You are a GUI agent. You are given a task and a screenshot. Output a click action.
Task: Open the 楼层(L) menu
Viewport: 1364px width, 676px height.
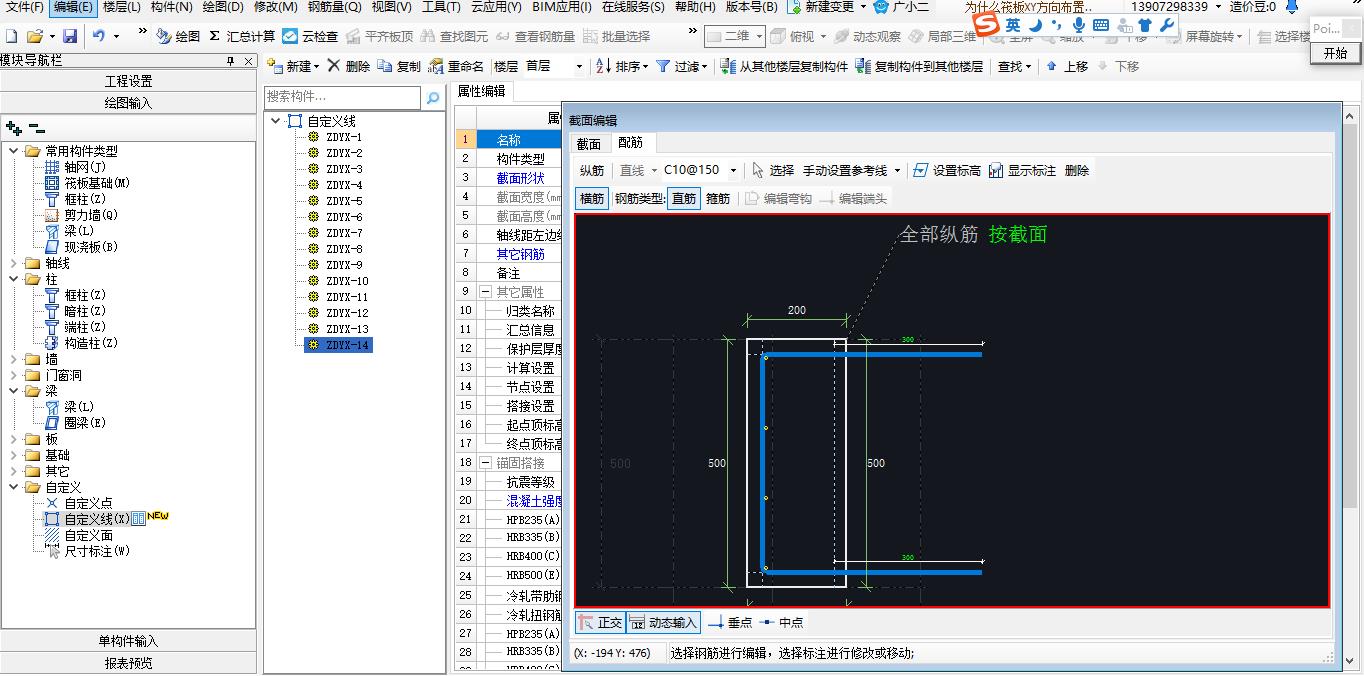point(122,7)
